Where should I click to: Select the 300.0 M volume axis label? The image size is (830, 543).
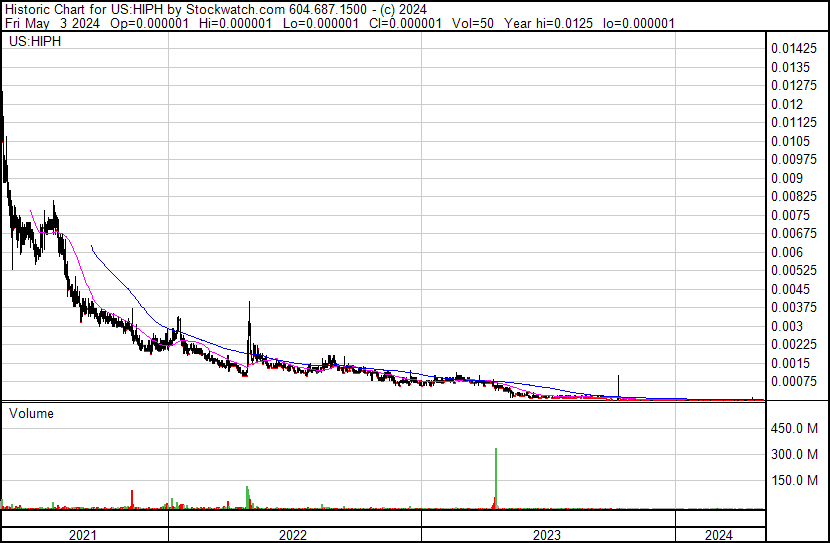[794, 454]
